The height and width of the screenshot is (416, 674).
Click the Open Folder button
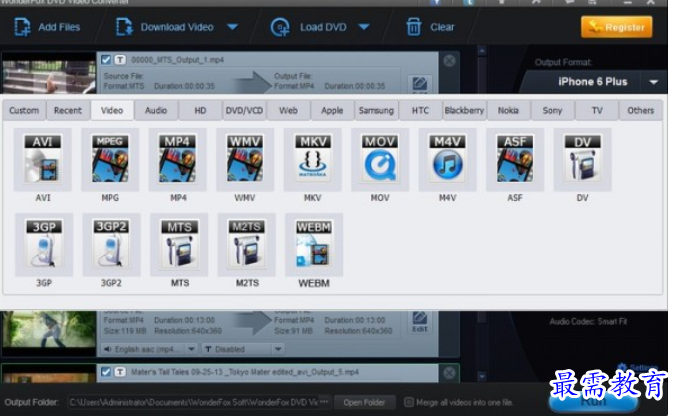pos(364,403)
